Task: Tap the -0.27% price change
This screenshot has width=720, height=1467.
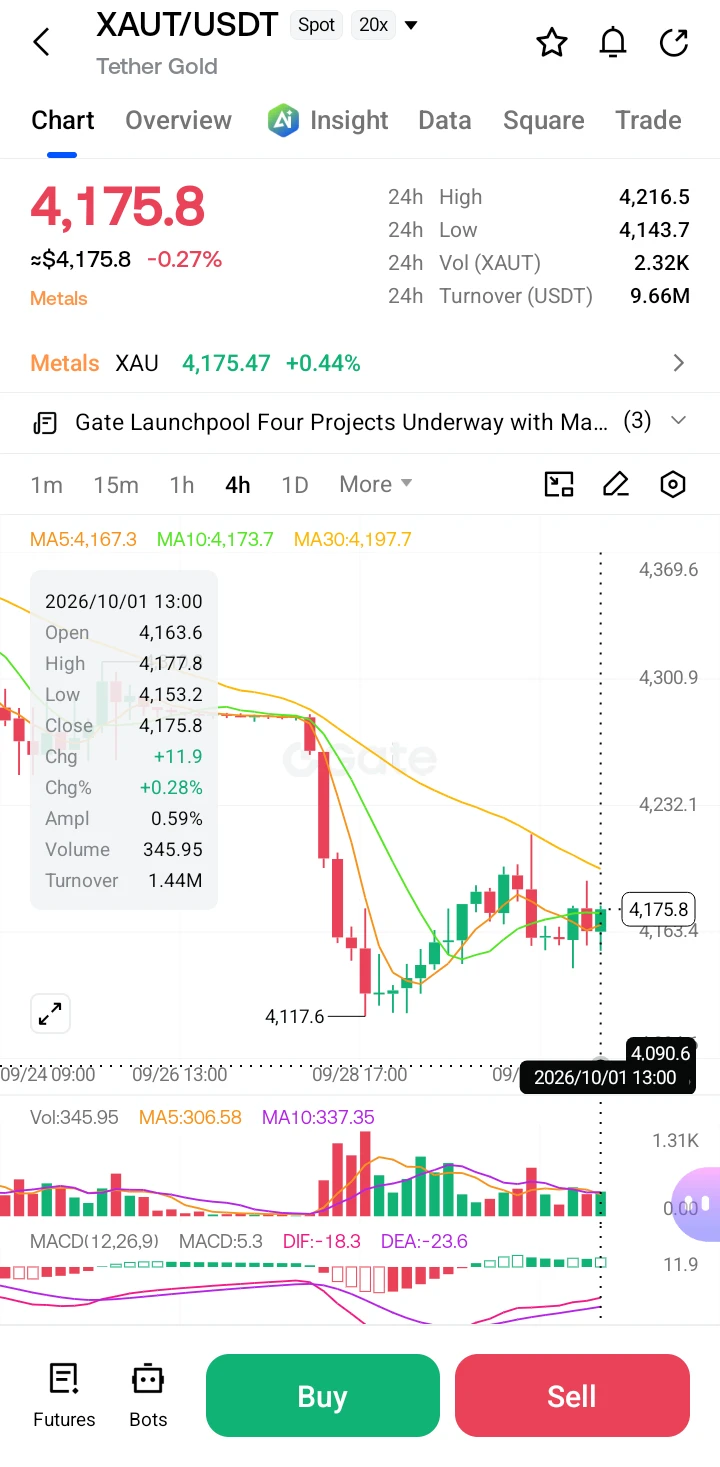Action: (185, 260)
